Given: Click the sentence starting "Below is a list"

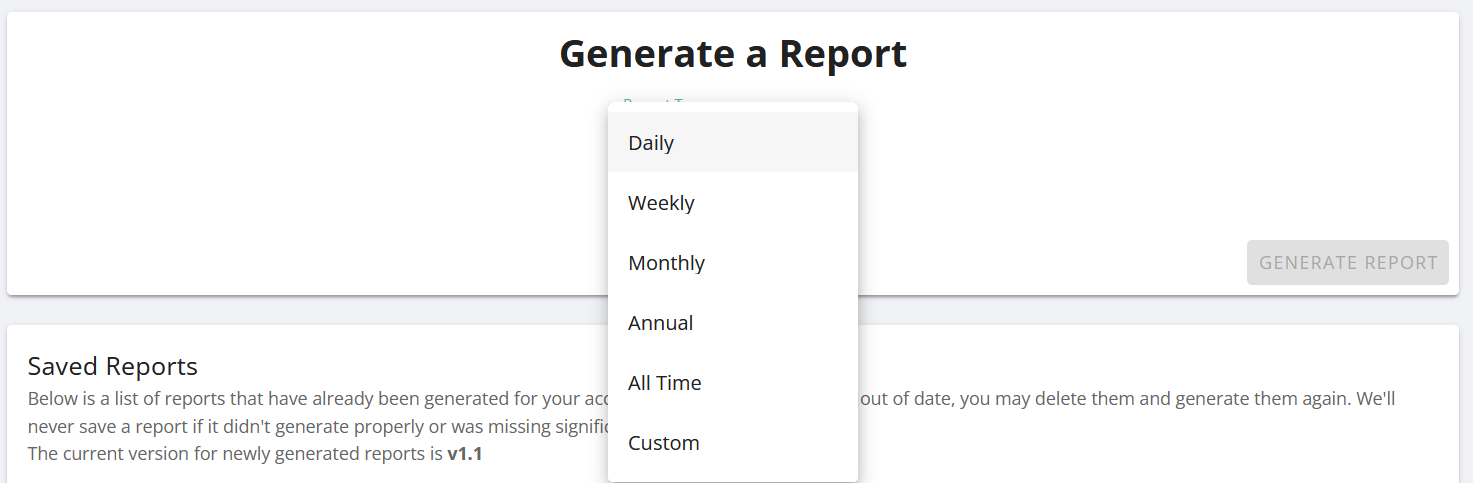Looking at the screenshot, I should point(318,398).
